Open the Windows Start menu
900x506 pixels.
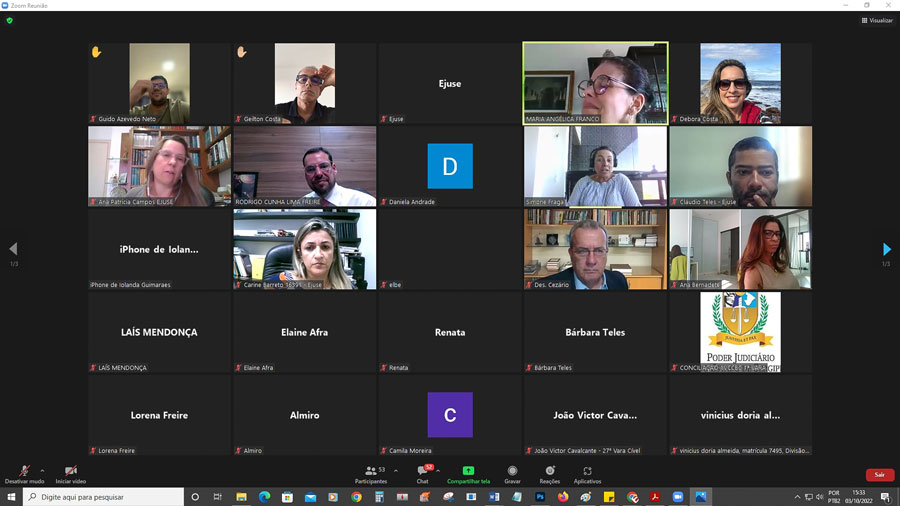[x=11, y=497]
